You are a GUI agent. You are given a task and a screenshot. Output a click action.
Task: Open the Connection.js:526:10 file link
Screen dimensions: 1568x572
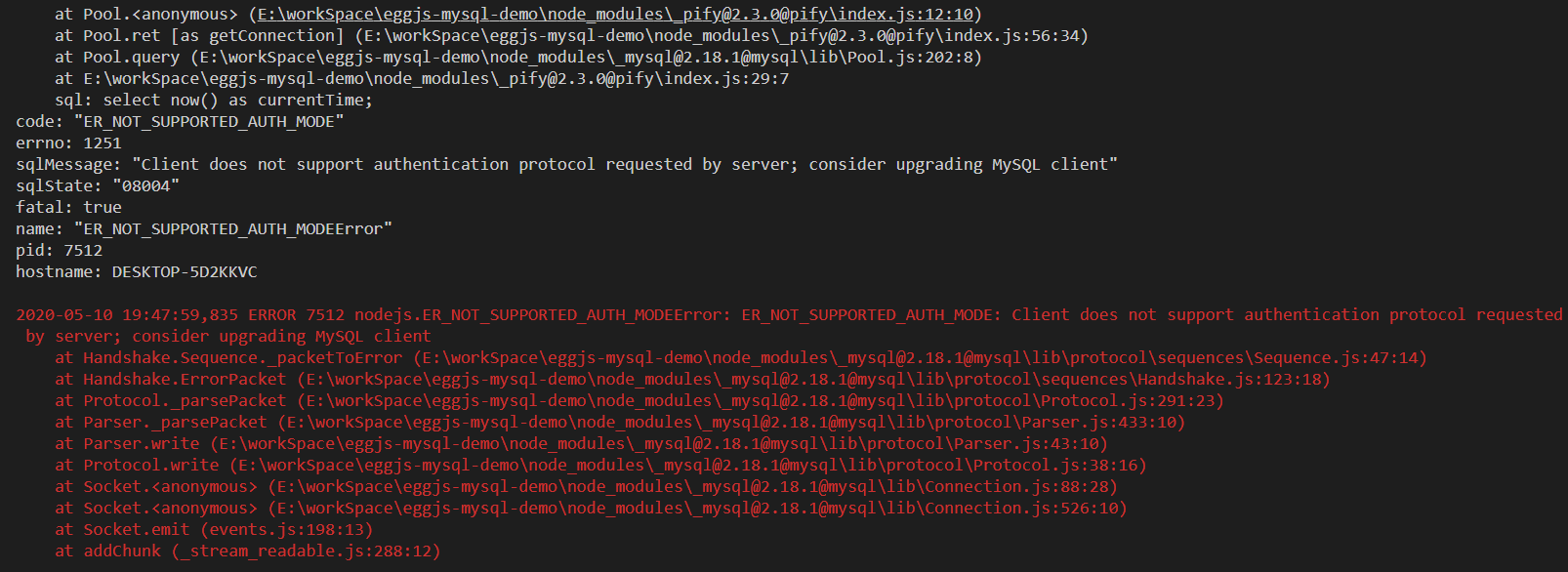pyautogui.click(x=697, y=509)
